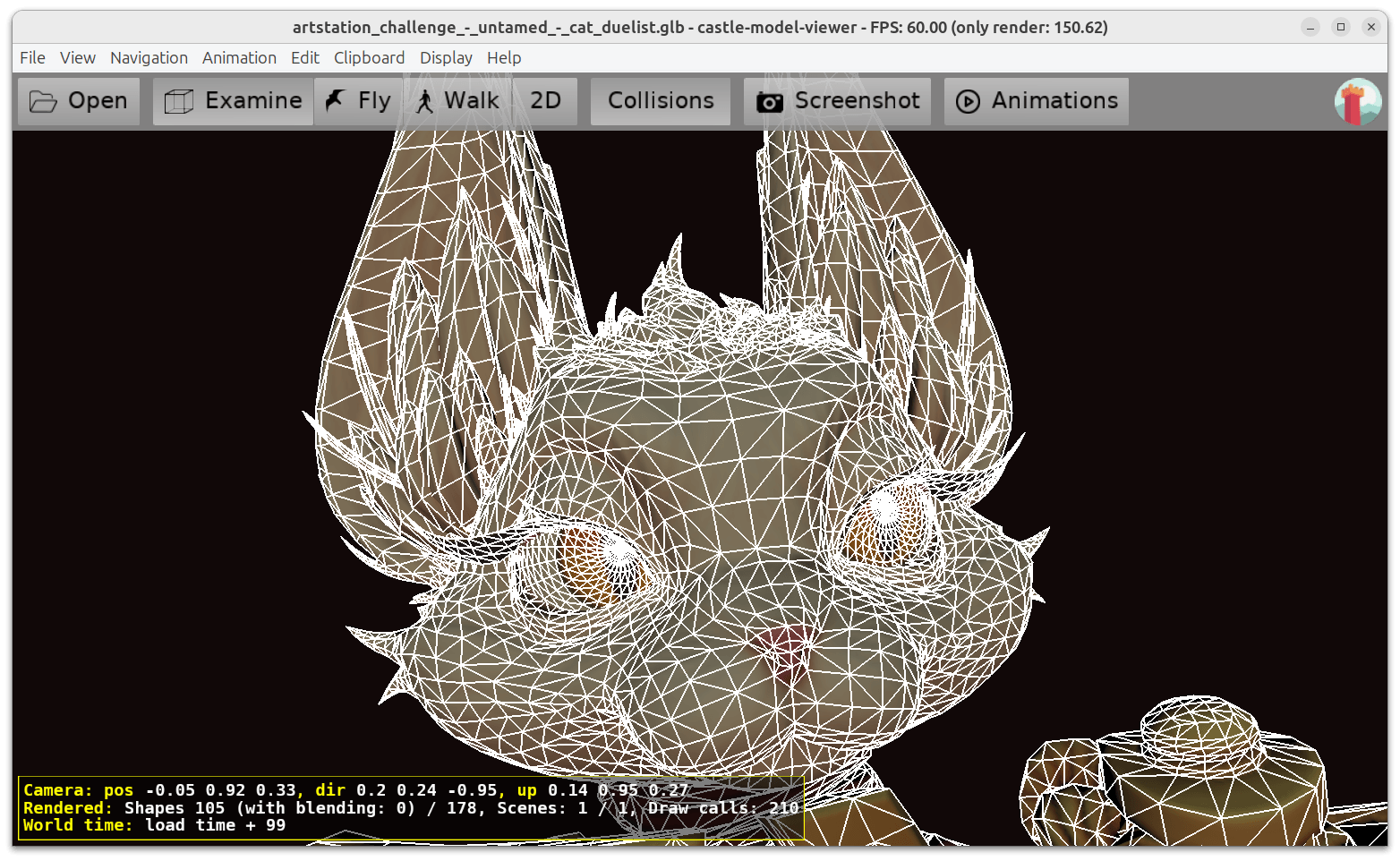Click the Castle Game Engine logo
This screenshot has width=1400, height=861.
click(x=1357, y=101)
